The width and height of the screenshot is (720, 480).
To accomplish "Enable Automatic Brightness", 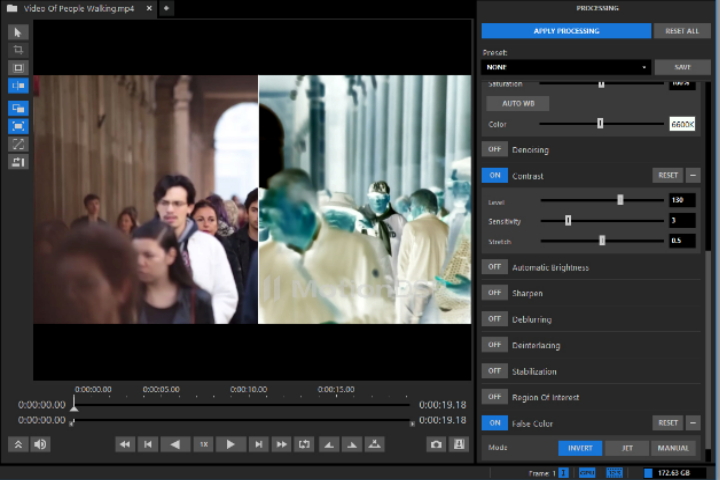I will tap(495, 267).
